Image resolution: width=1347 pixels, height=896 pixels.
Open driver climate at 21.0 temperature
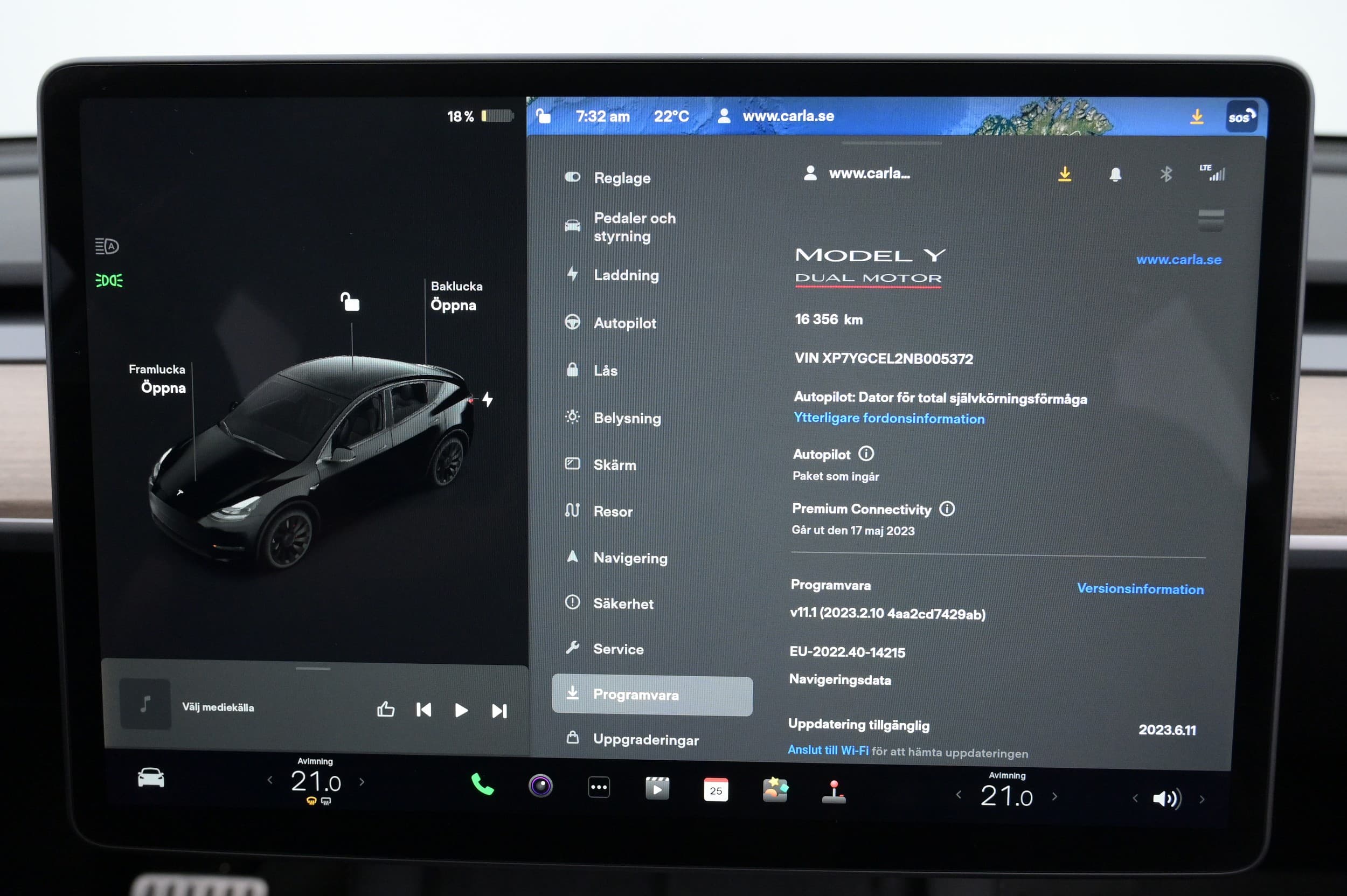315,781
